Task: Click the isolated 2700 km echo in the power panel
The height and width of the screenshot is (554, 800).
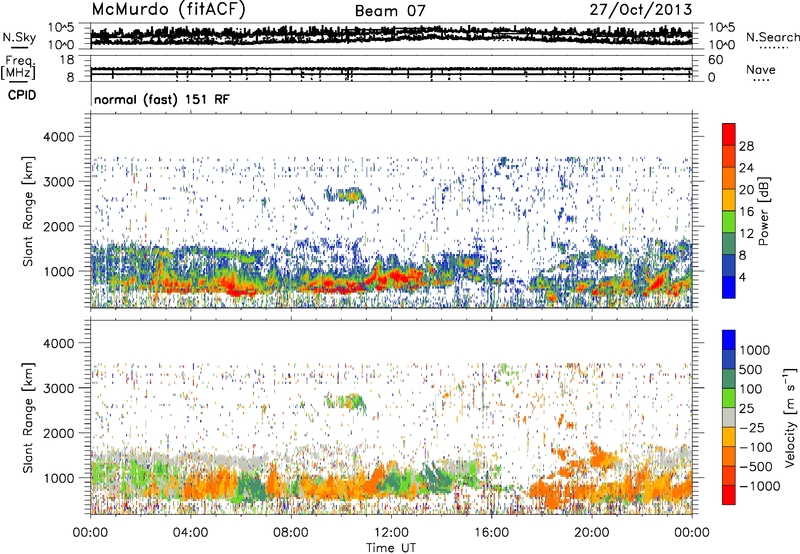Action: tap(345, 196)
